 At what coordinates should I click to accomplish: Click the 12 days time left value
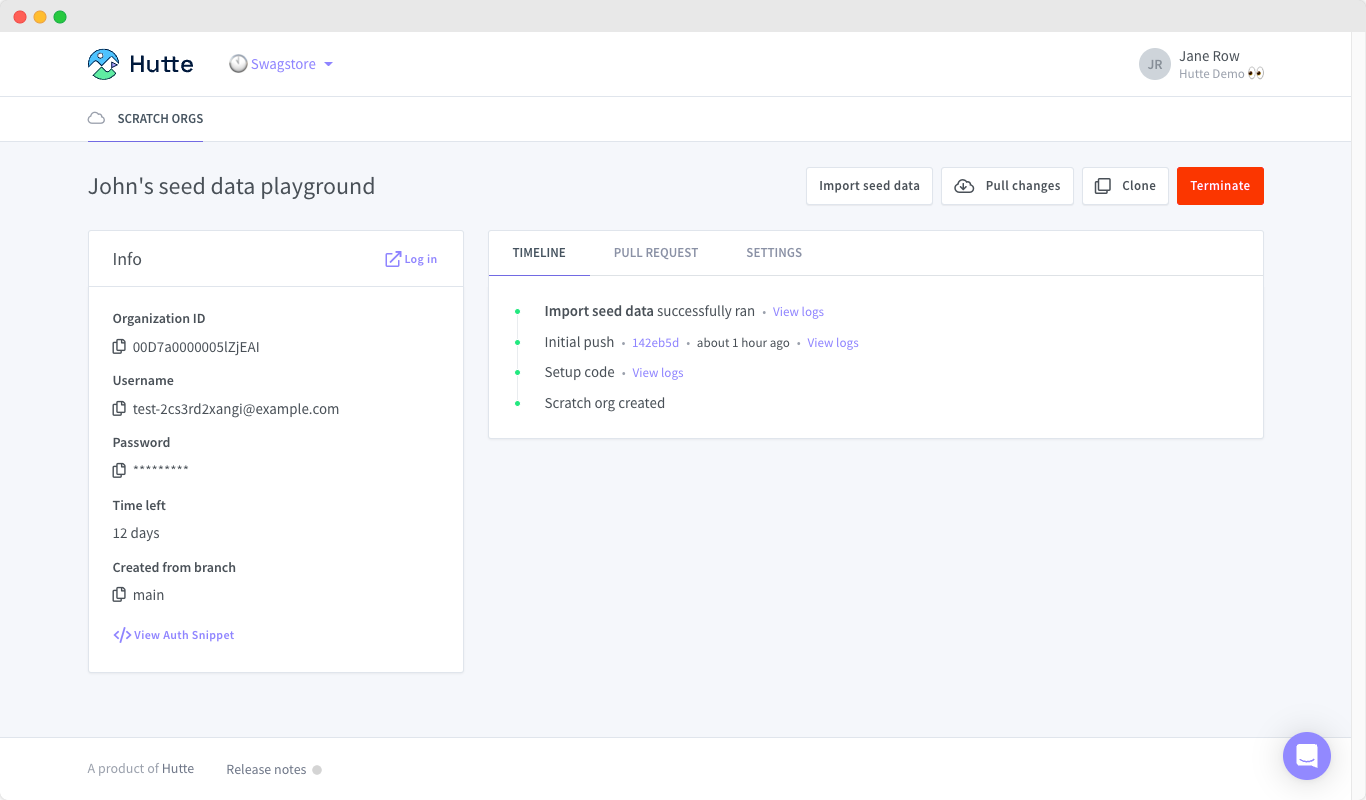[136, 533]
